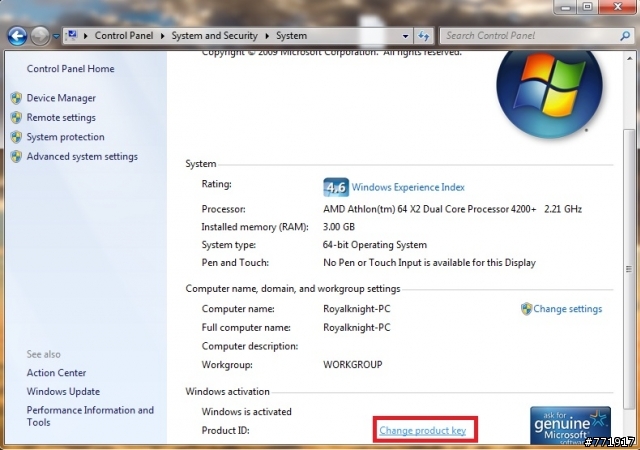Click the genuine Microsoft software badge
The image size is (640, 450).
570,425
